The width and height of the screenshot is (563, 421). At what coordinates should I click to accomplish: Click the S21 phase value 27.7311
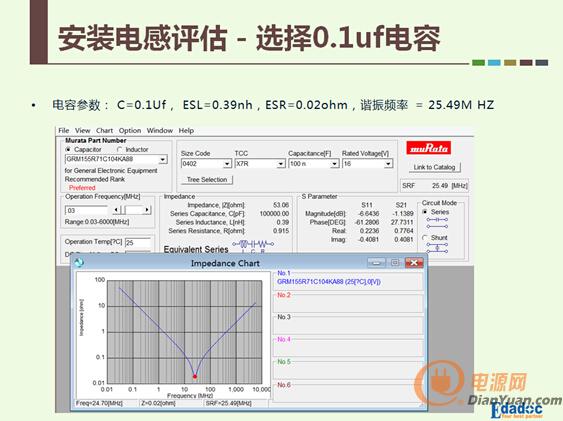point(402,222)
